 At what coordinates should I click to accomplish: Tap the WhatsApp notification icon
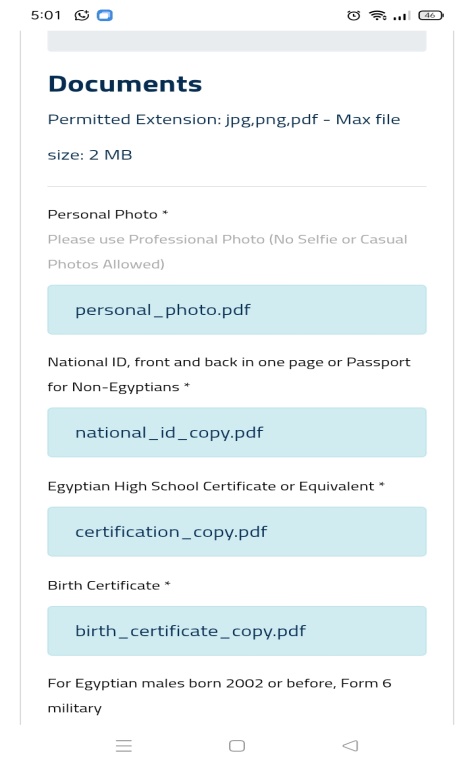tap(82, 15)
